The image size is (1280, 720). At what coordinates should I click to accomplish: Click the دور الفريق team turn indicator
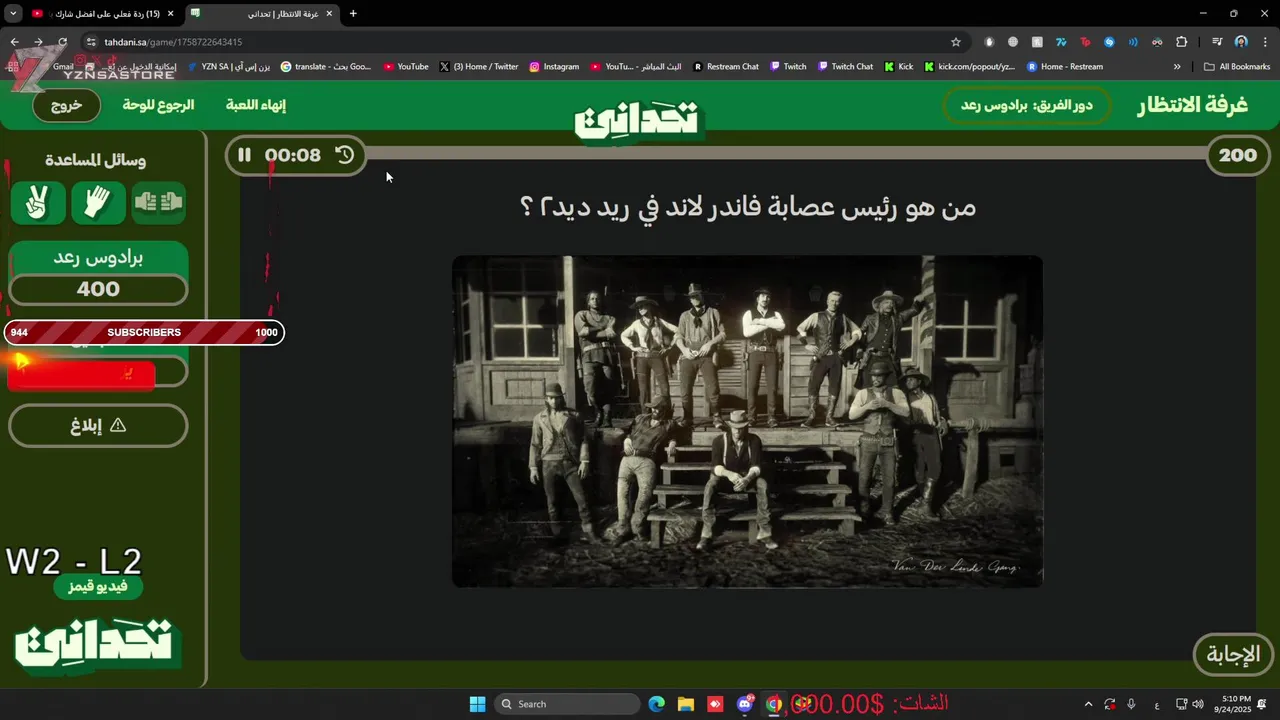(x=1027, y=105)
